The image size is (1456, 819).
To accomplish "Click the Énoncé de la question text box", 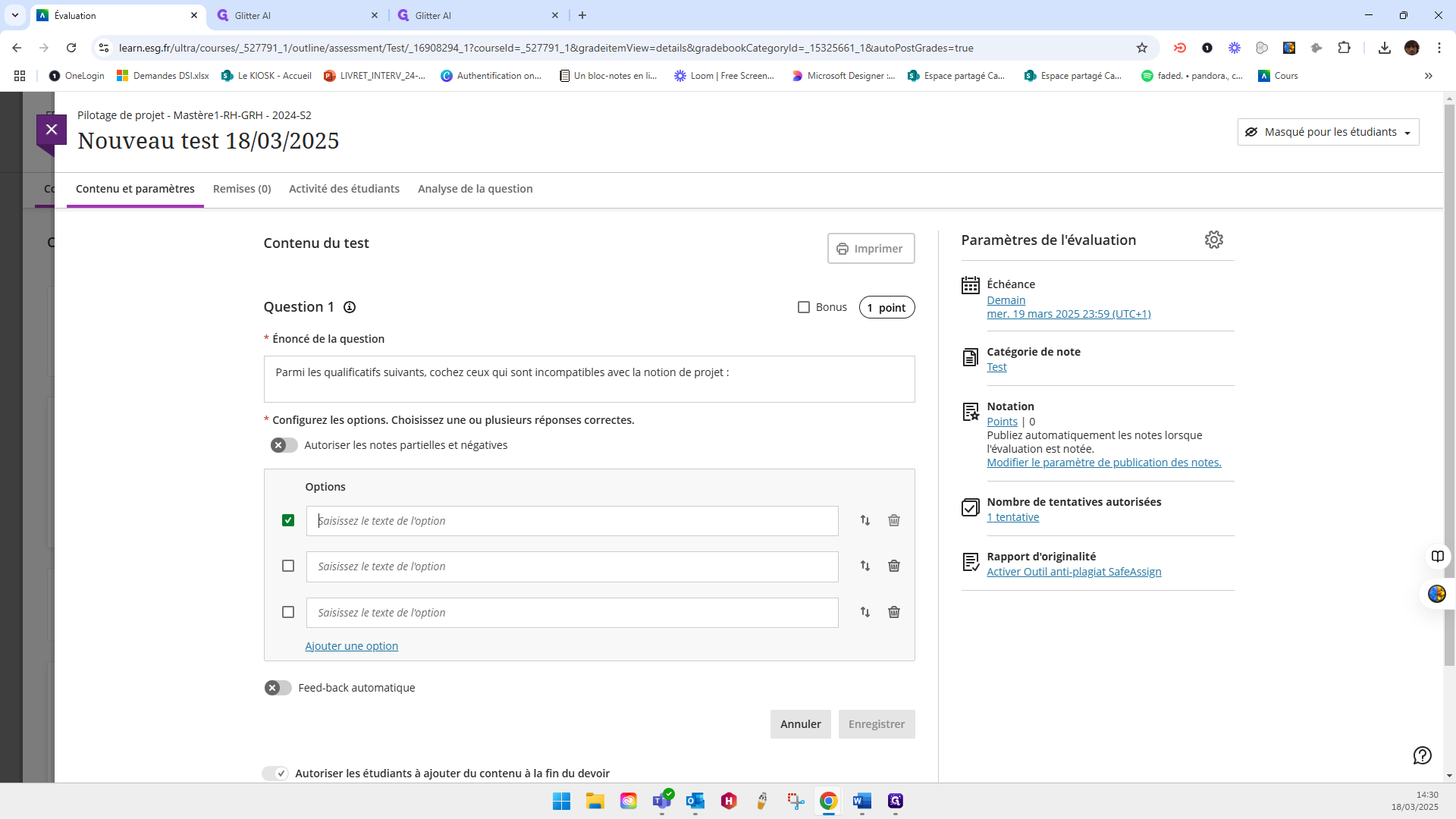I will coord(589,379).
